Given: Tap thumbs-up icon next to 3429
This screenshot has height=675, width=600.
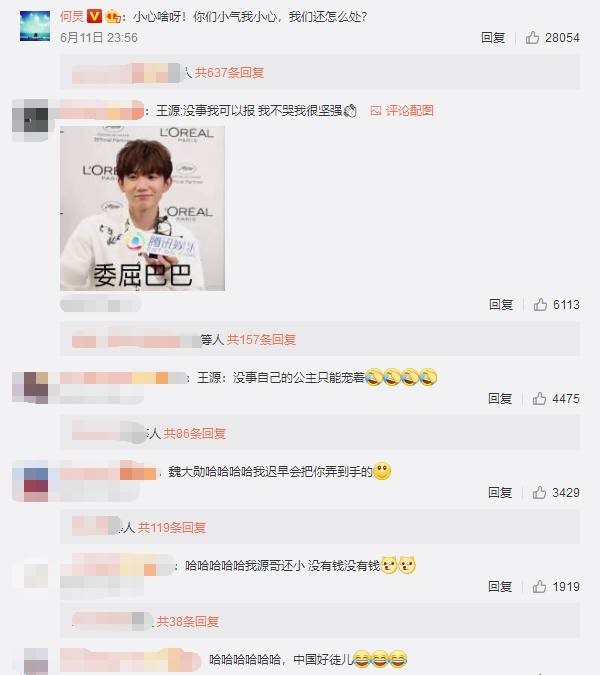Looking at the screenshot, I should coord(539,492).
